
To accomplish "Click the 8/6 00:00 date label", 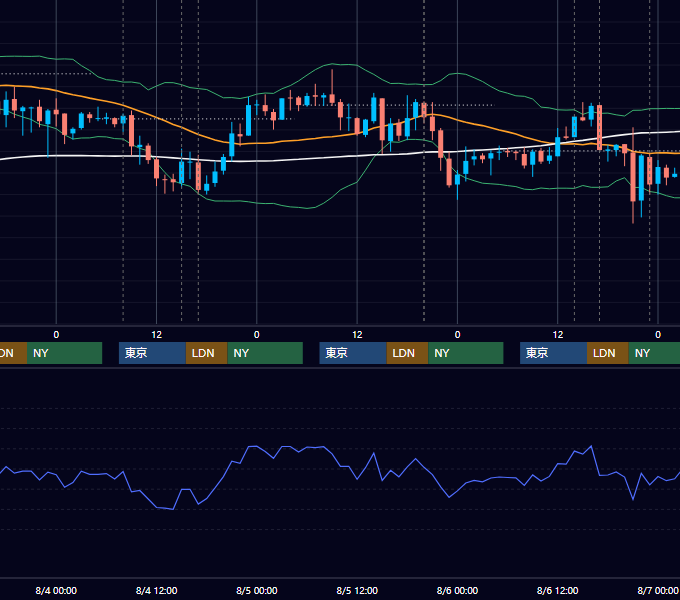I will pos(457,590).
